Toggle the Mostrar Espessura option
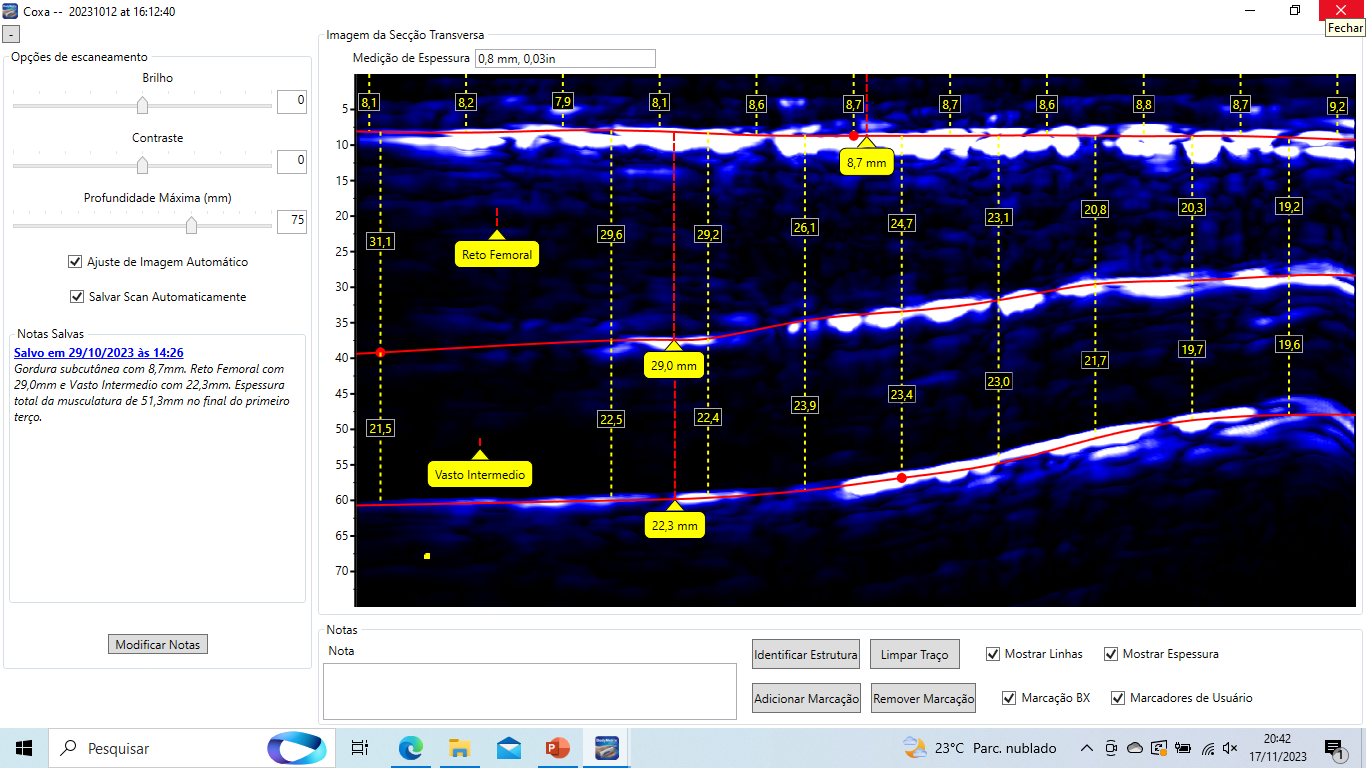This screenshot has height=768, width=1366. (x=1111, y=654)
